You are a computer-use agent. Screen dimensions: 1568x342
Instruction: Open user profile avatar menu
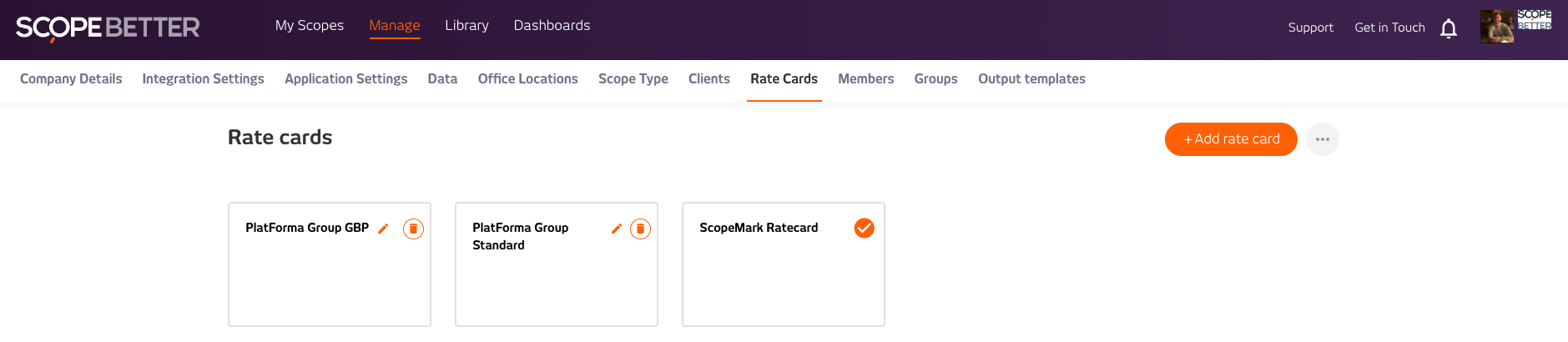(1496, 27)
